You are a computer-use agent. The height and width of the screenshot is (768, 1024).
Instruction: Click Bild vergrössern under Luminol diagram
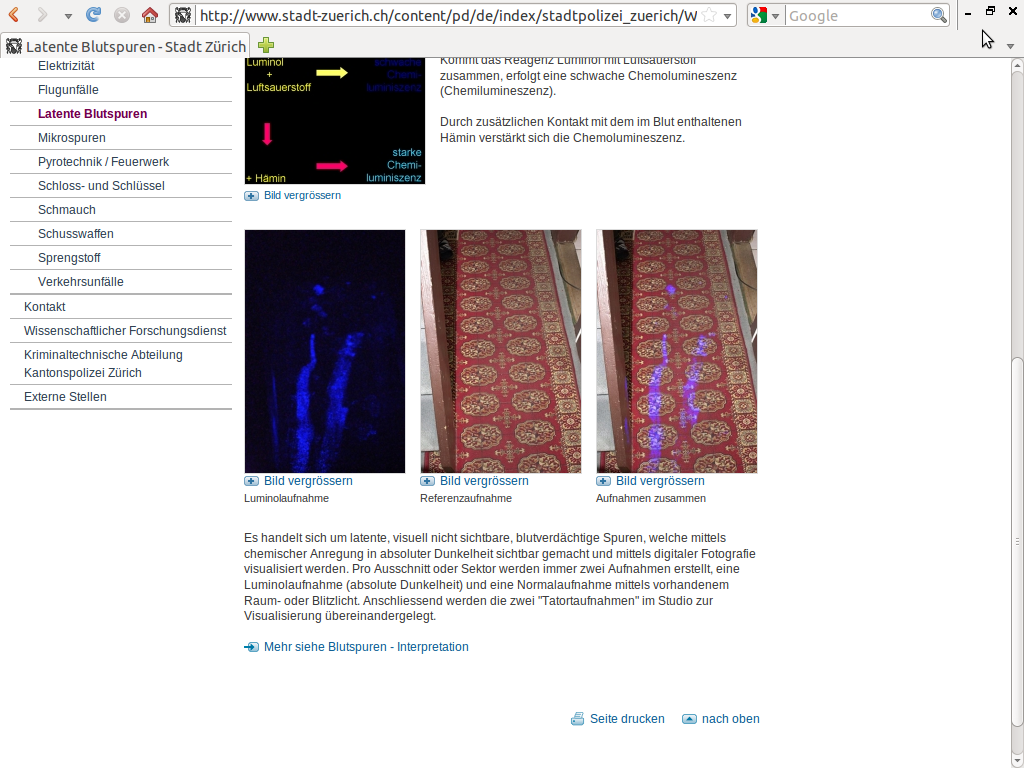pyautogui.click(x=302, y=195)
